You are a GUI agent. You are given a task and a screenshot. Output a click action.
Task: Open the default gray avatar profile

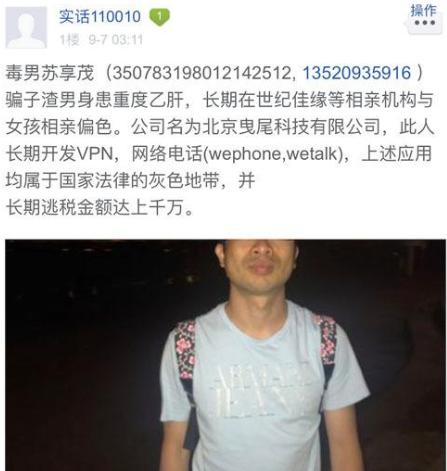tap(26, 27)
